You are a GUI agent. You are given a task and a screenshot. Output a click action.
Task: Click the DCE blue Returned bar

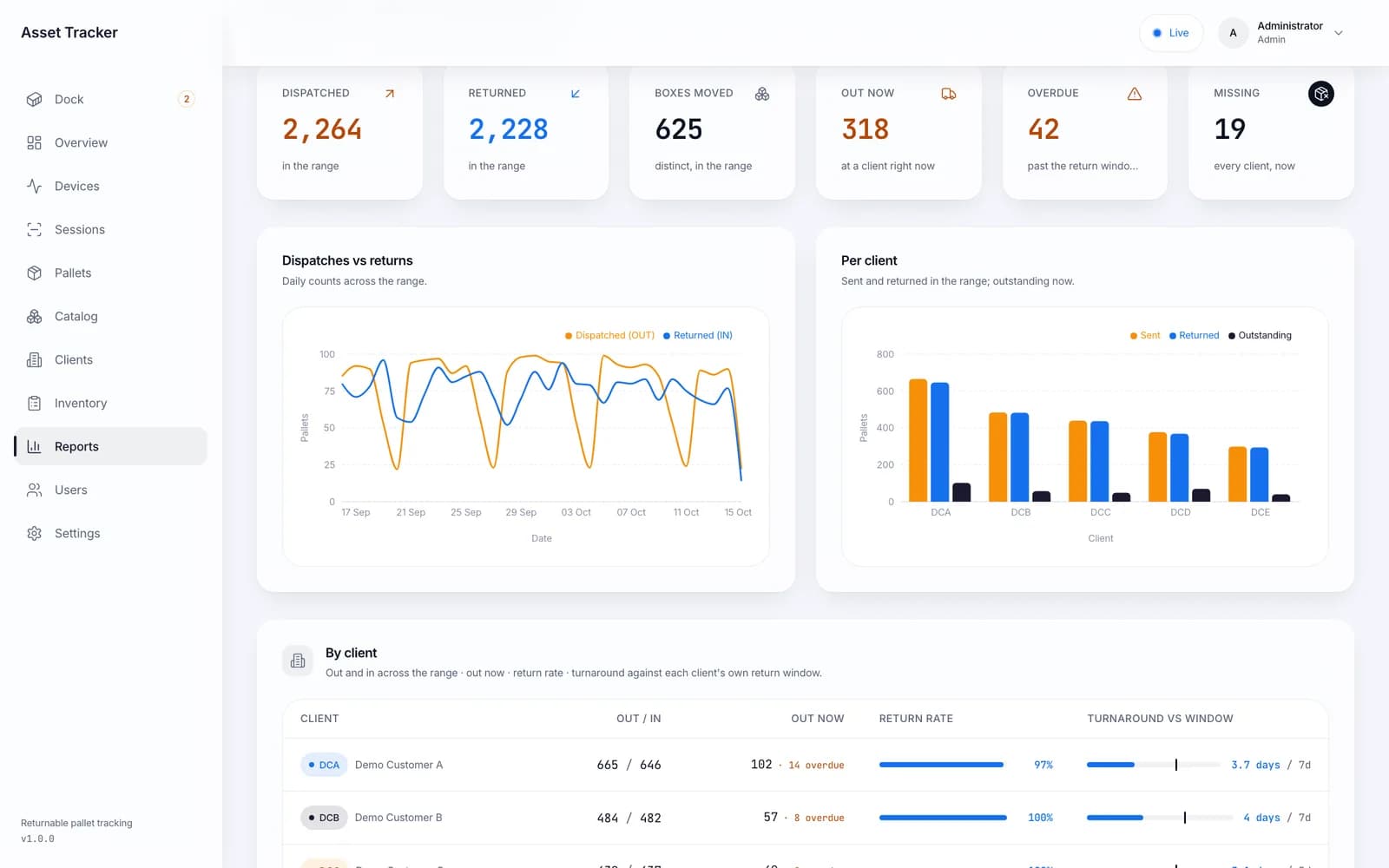coord(1259,474)
